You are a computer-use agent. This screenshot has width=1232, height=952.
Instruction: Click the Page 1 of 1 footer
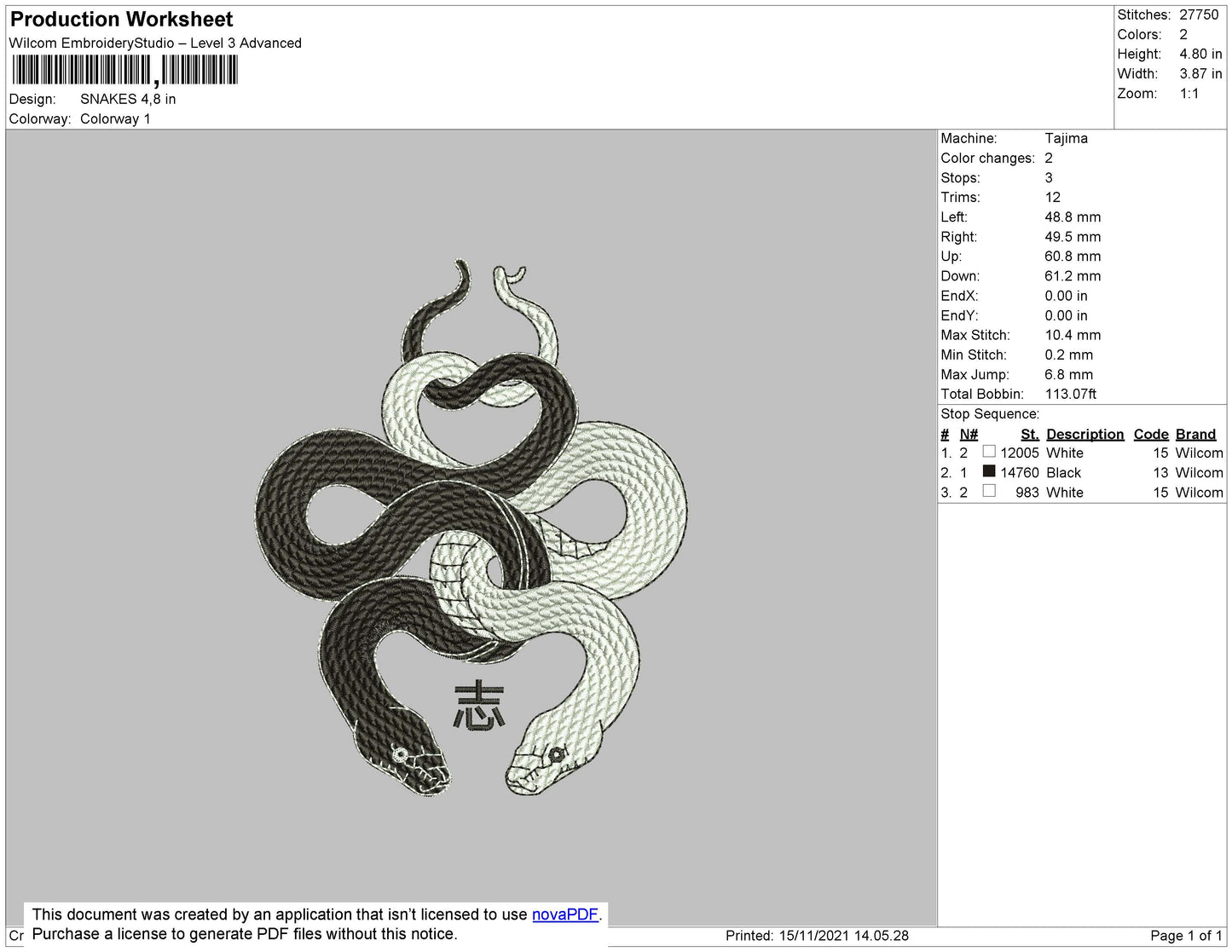click(1185, 936)
